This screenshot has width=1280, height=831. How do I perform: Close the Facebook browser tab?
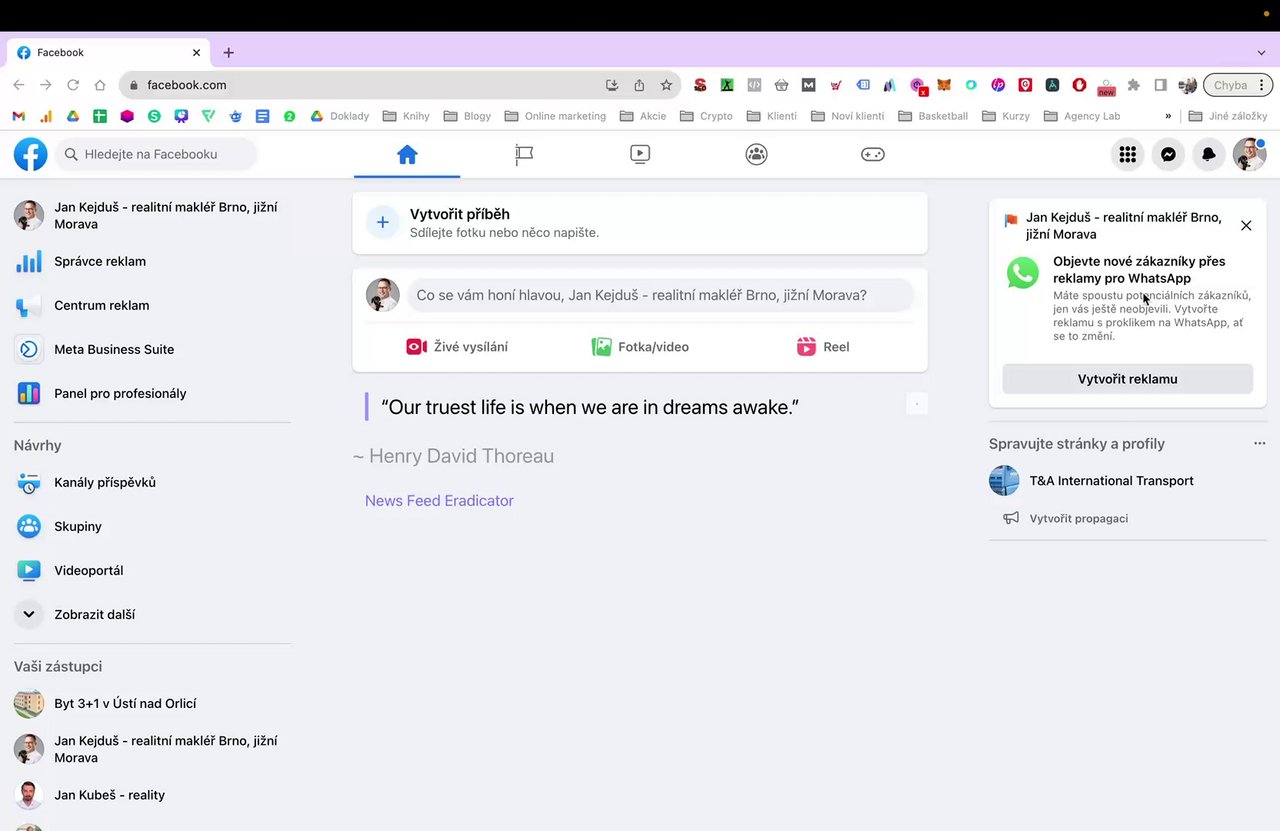tap(196, 53)
